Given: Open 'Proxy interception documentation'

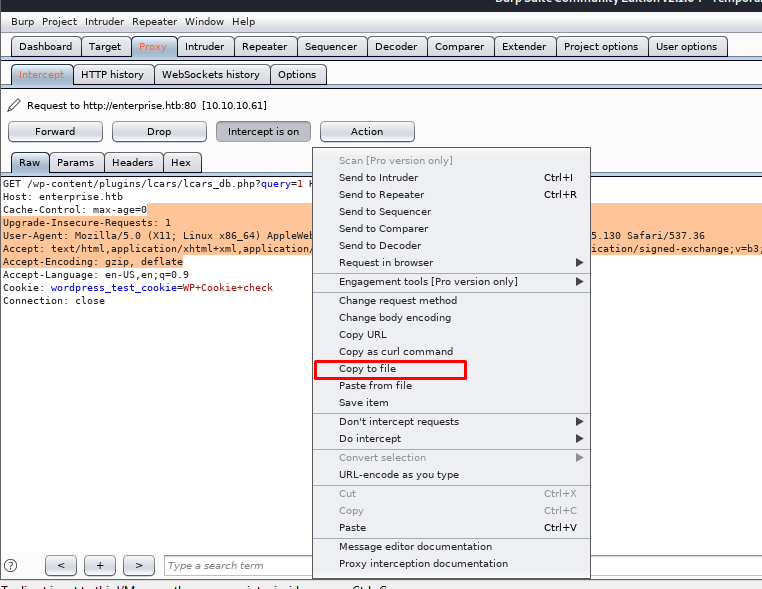Looking at the screenshot, I should pyautogui.click(x=451, y=563).
